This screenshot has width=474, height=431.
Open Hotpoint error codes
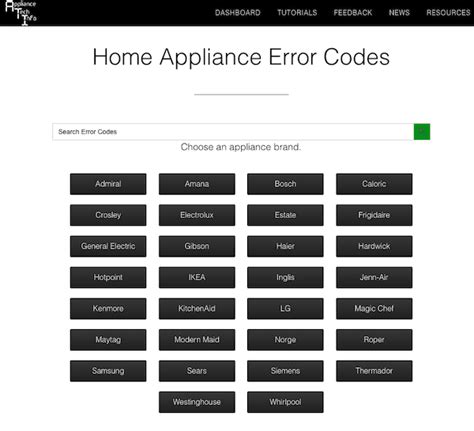pyautogui.click(x=108, y=277)
